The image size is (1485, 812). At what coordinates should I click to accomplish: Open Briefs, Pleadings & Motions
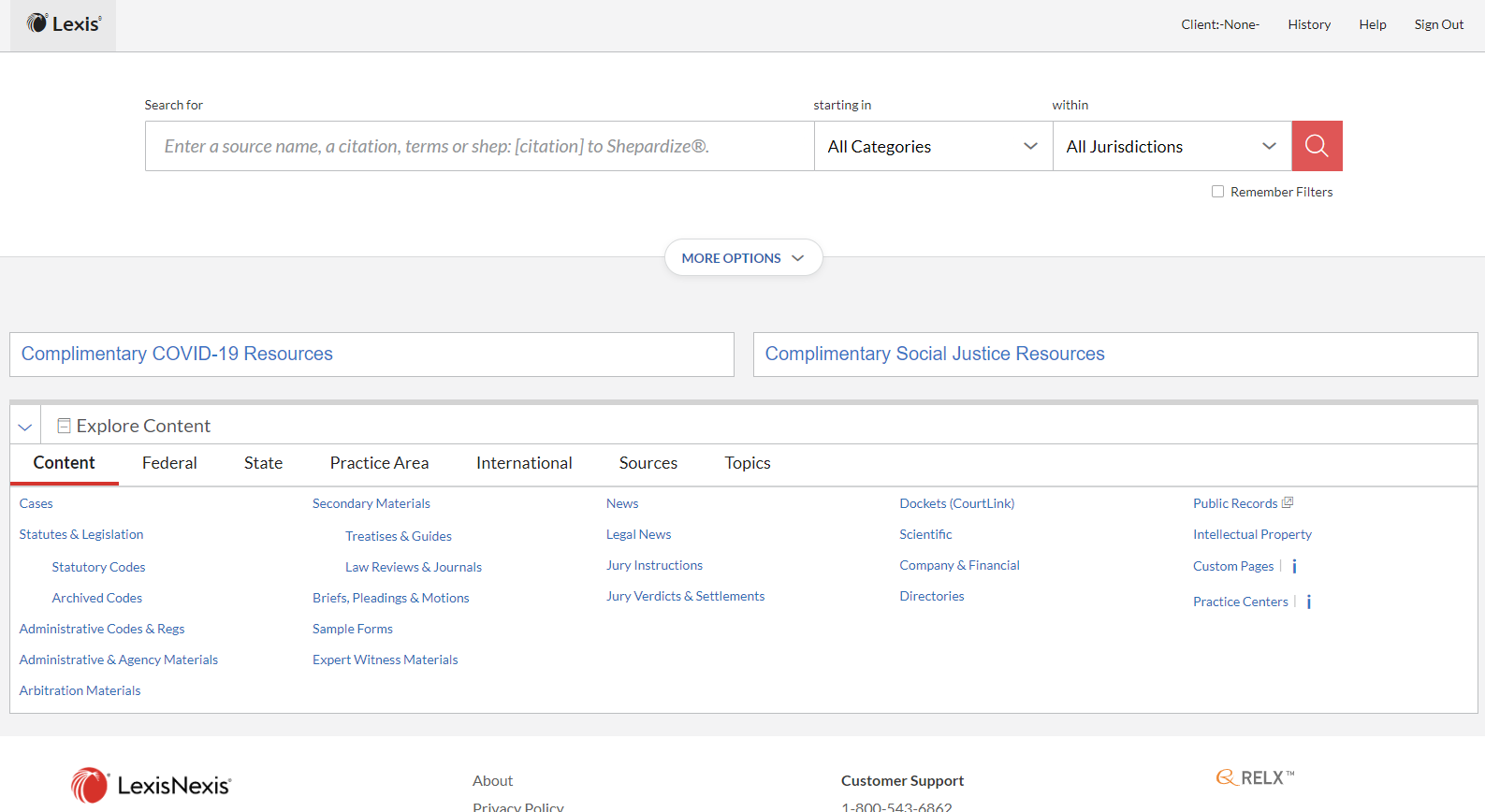[x=391, y=598]
